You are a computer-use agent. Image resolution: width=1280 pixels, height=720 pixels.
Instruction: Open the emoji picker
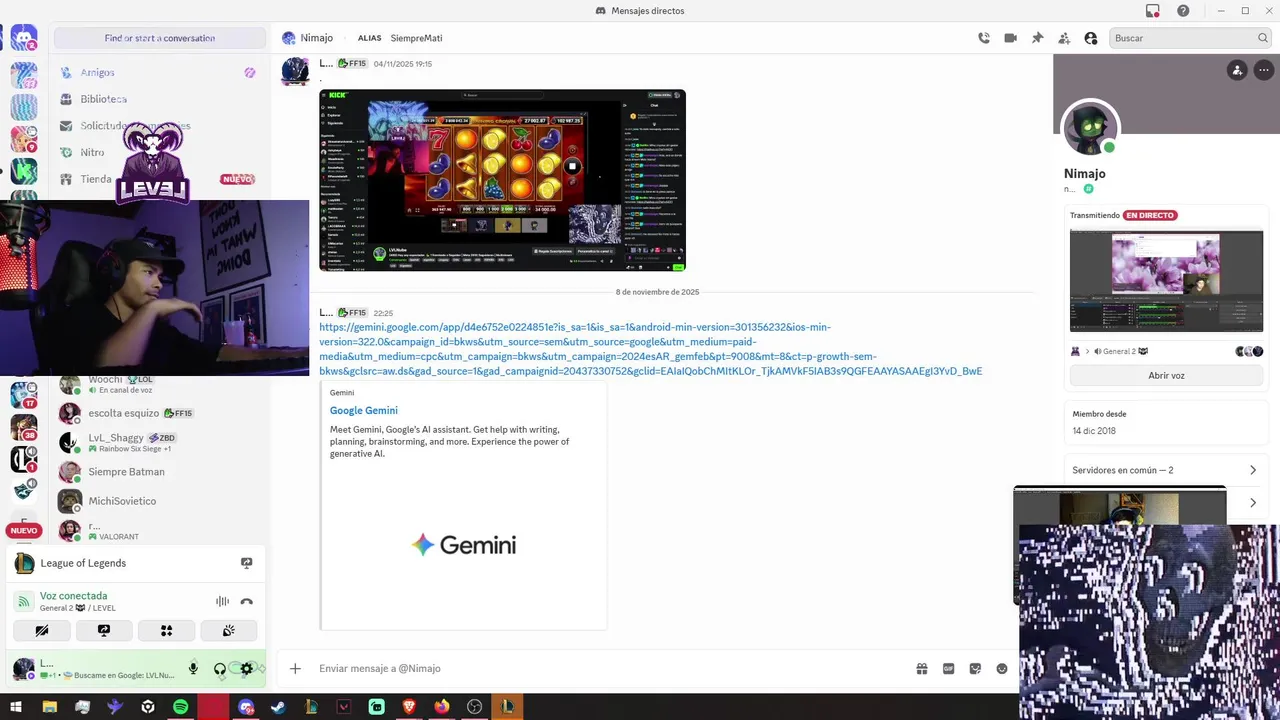(1002, 669)
